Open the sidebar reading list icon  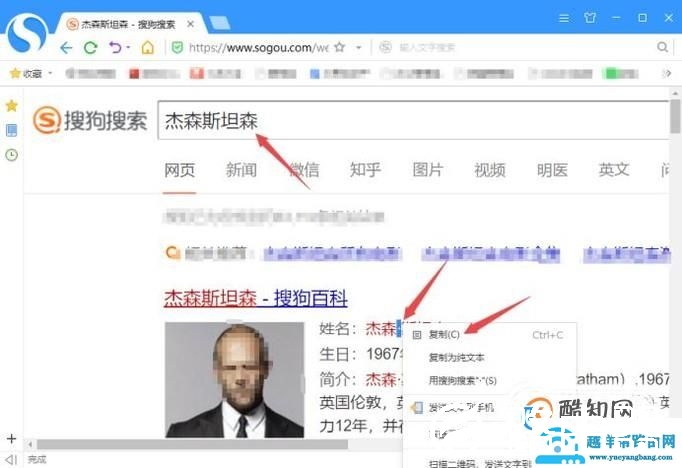12,130
